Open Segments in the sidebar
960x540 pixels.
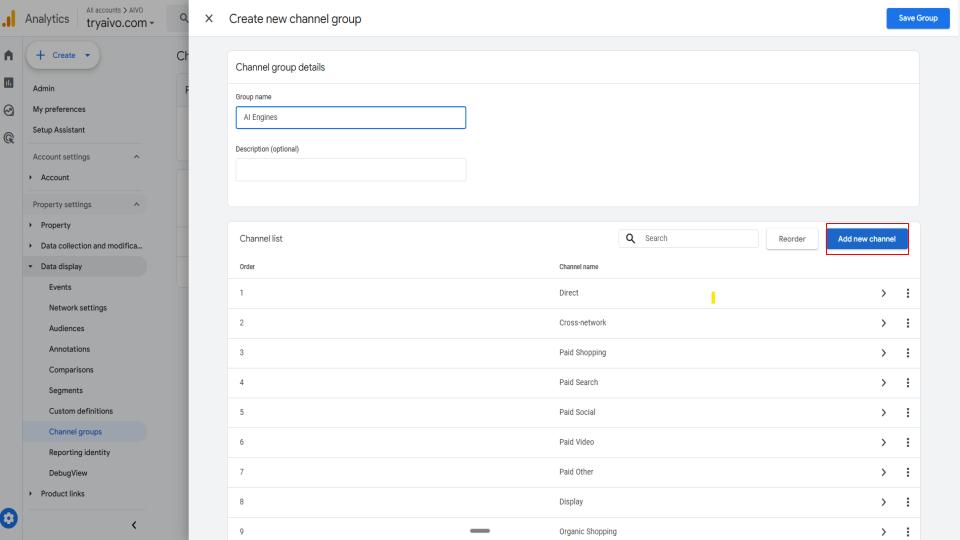[66, 391]
